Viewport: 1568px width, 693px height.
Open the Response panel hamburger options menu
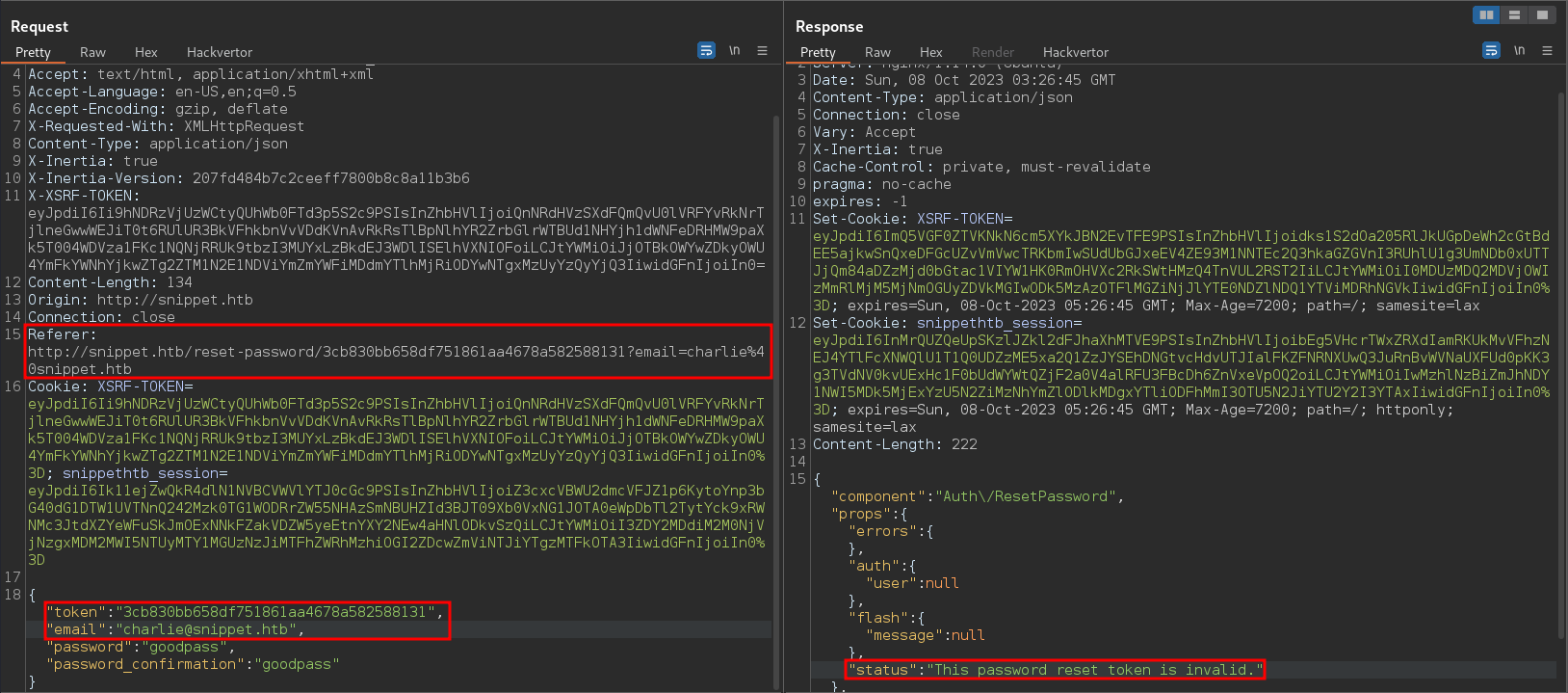pyautogui.click(x=1547, y=50)
